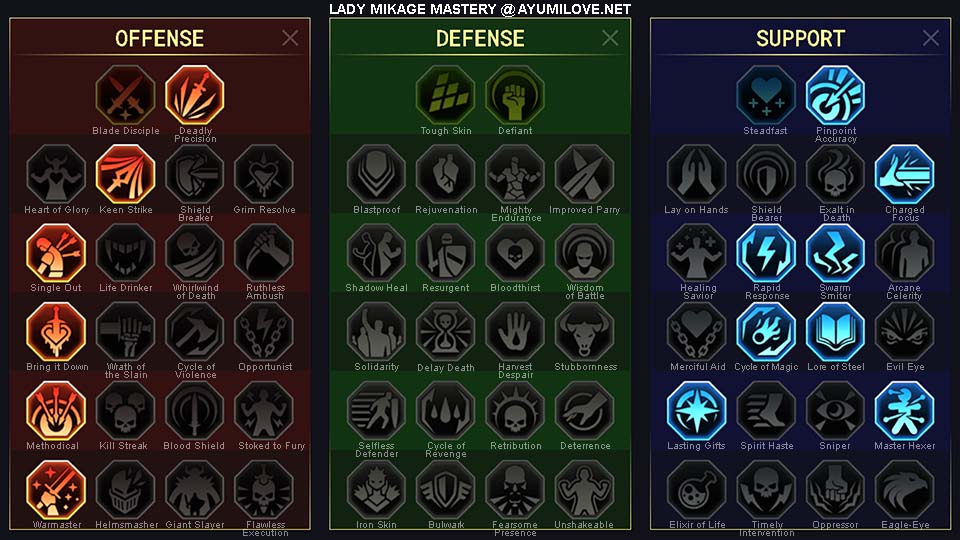Select the Retribution skull mastery
This screenshot has height=540, width=960.
(515, 411)
